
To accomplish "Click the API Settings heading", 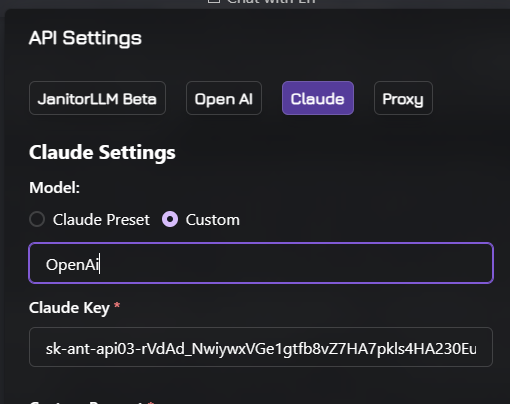I will tap(85, 38).
